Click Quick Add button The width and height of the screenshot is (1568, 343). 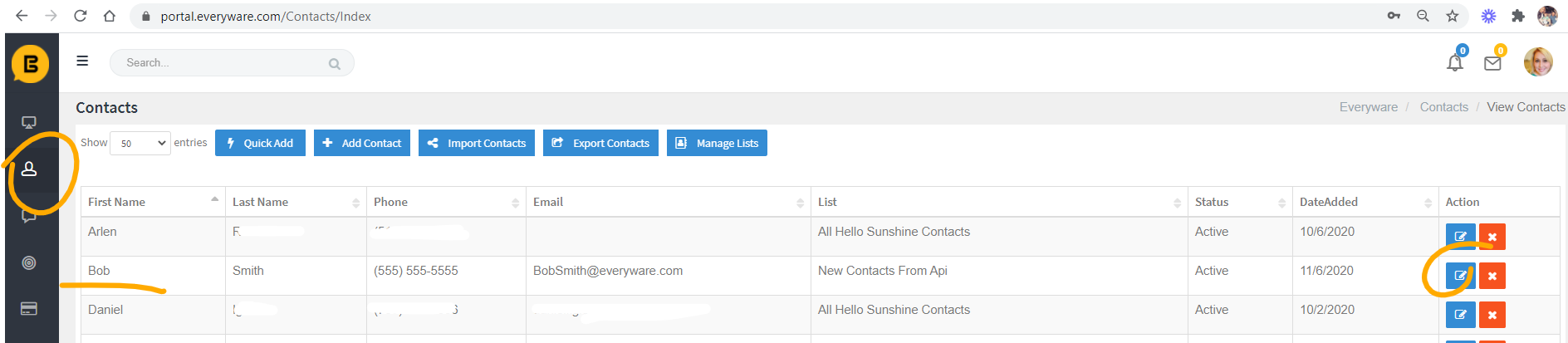tap(260, 143)
